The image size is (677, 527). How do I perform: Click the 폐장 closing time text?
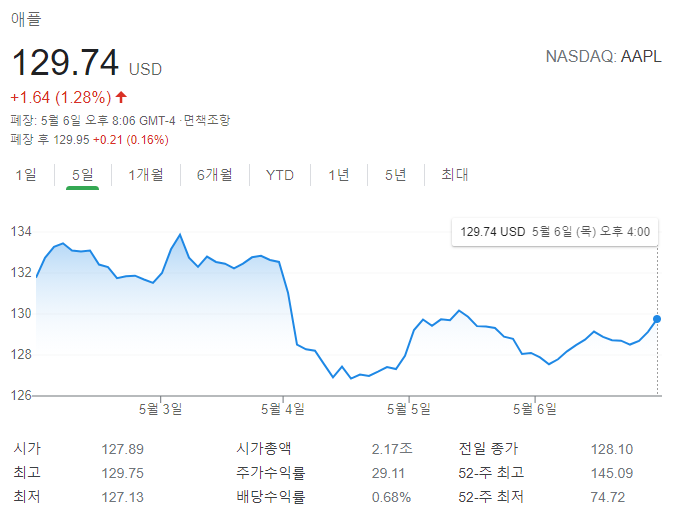pos(93,120)
